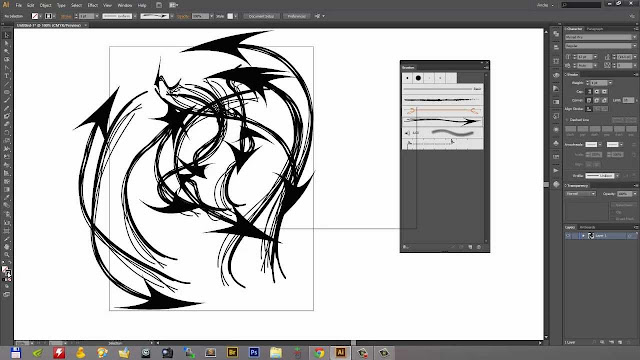This screenshot has height=360, width=640.
Task: Pick the large round calligraphic brush
Action: pos(418,78)
